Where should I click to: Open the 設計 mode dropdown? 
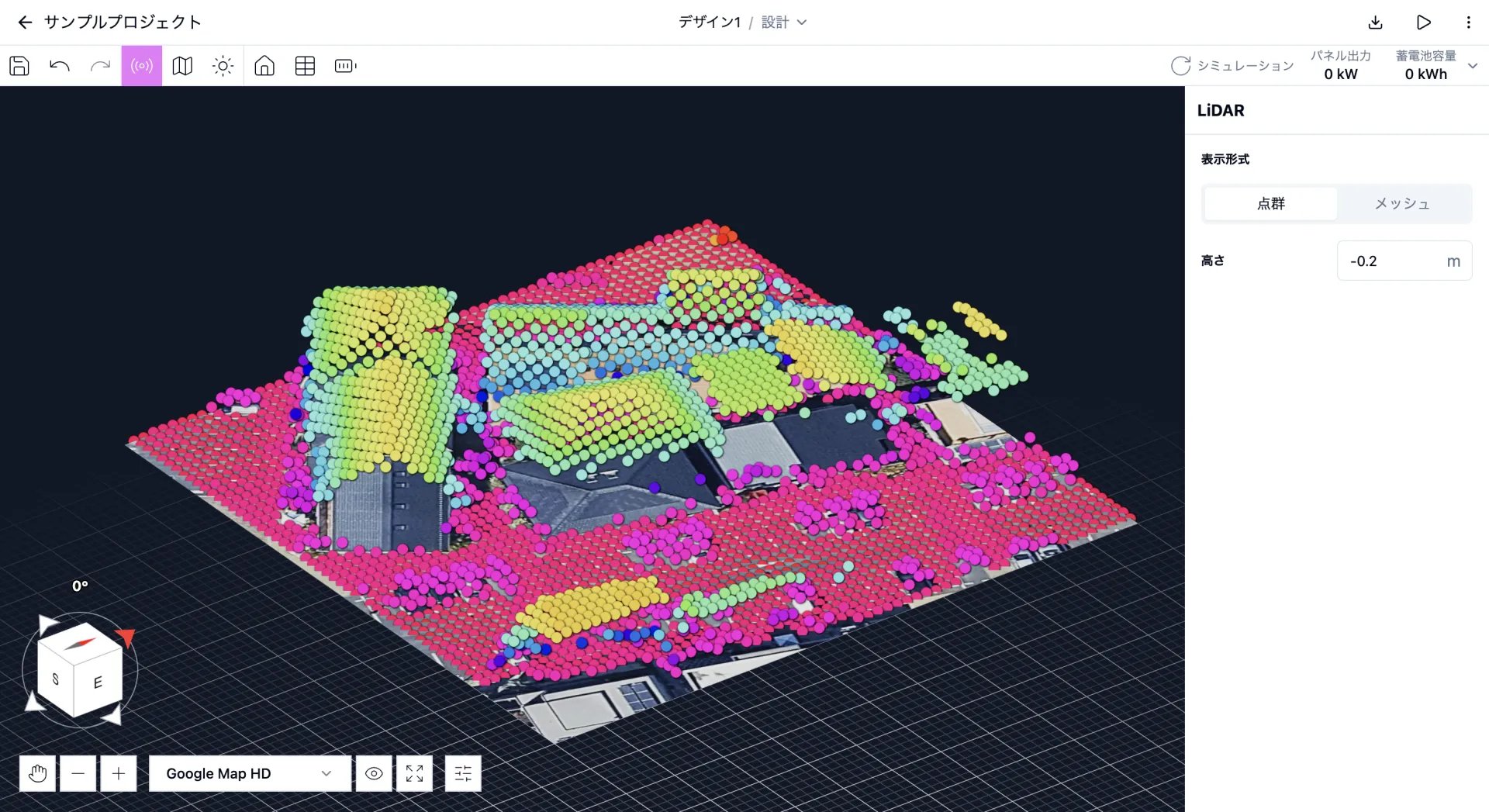(x=784, y=22)
